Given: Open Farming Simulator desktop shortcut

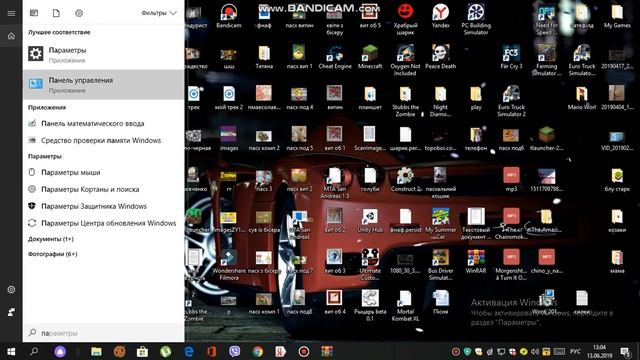Looking at the screenshot, I should pos(547,60).
